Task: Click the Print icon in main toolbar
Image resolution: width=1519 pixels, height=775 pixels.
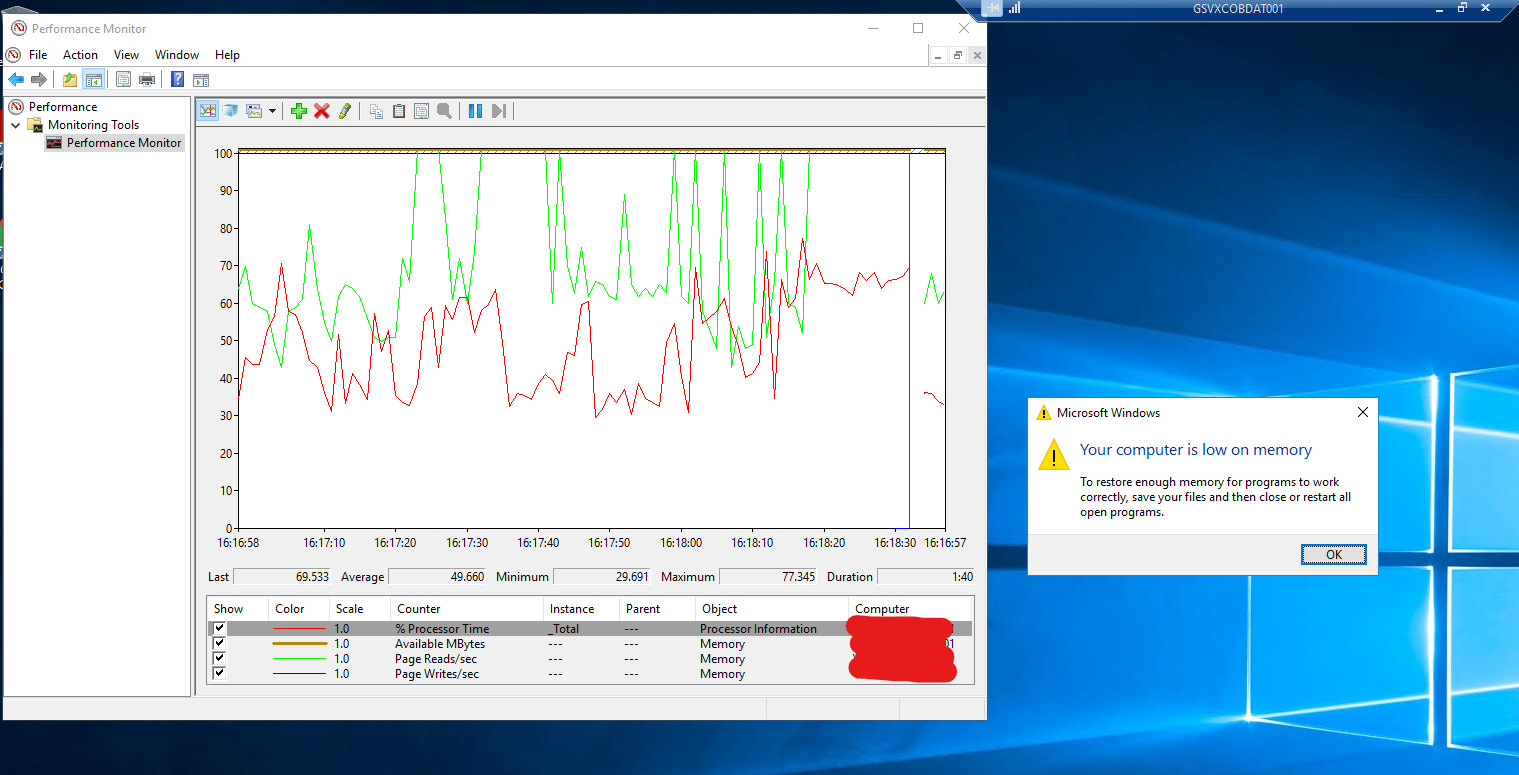Action: (x=147, y=80)
